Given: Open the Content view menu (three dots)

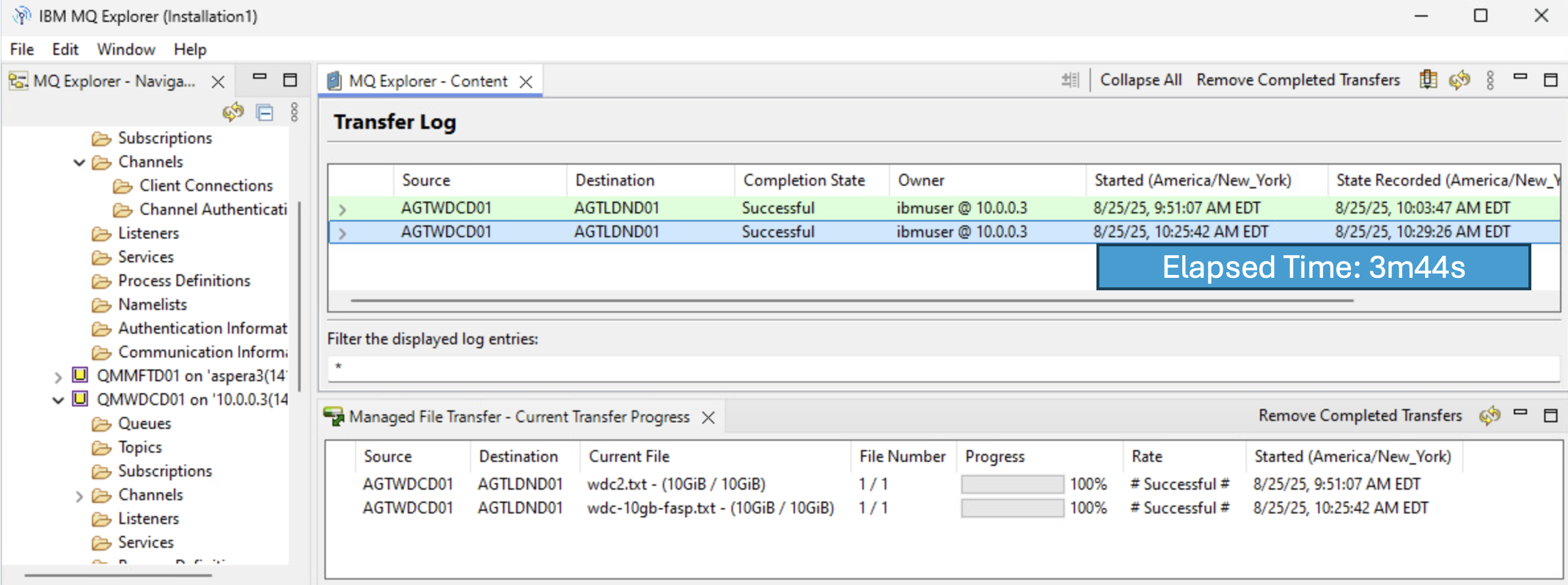Looking at the screenshot, I should [1490, 80].
